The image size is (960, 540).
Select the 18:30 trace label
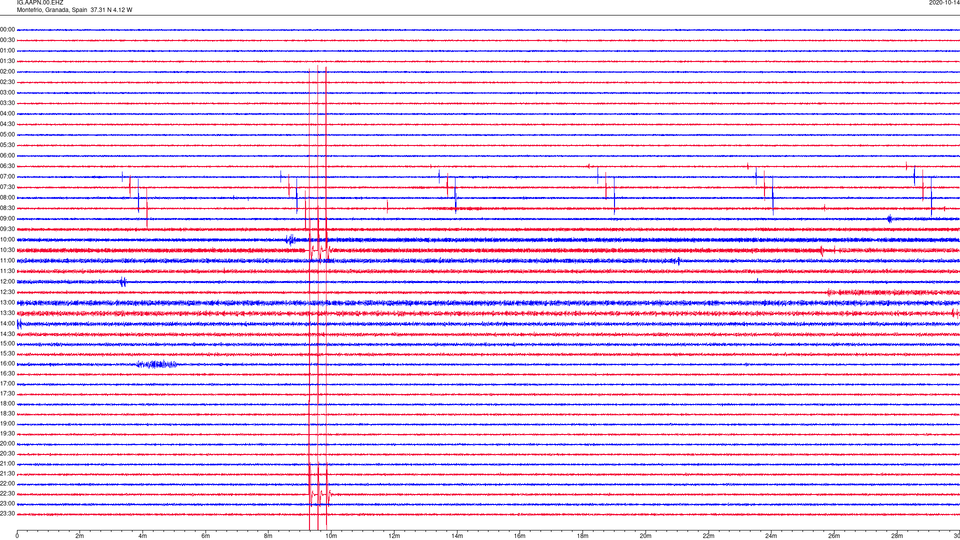[x=7, y=414]
